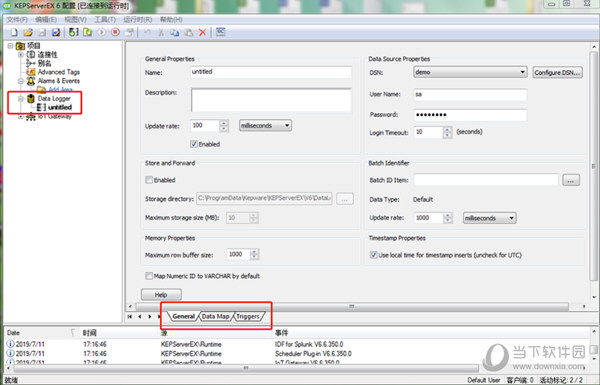Screen dimensions: 600x385
Task: Toggle the General Properties Enabled checkbox
Action: click(194, 144)
